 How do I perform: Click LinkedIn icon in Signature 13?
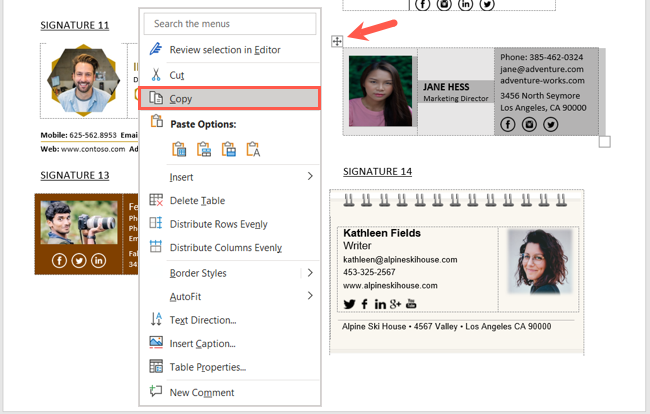click(x=98, y=261)
